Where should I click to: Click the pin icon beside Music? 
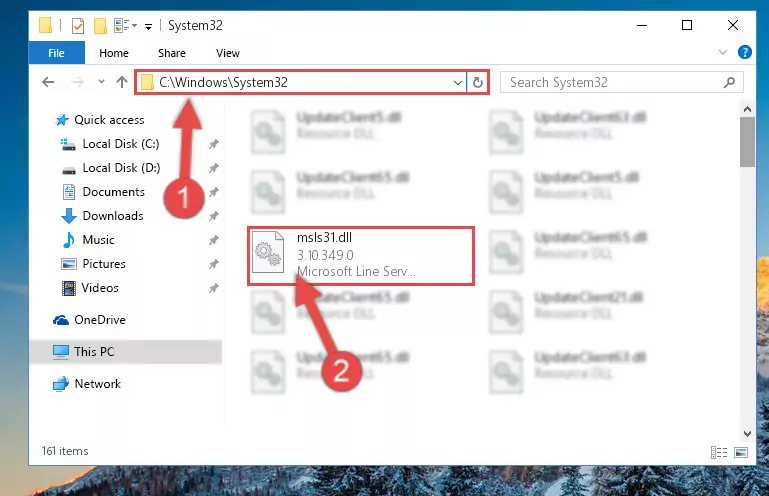(213, 240)
